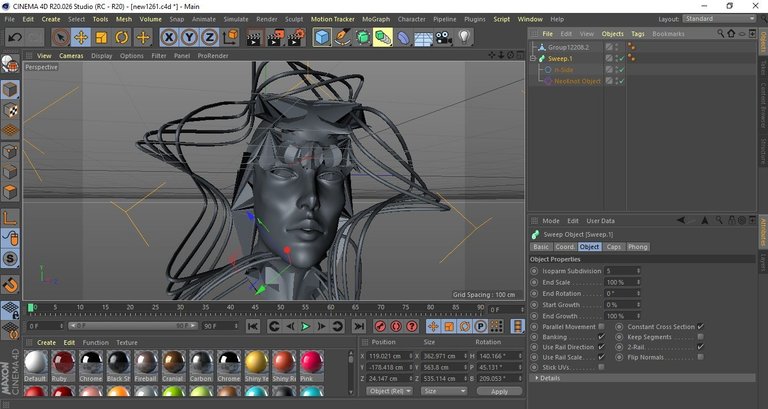Enable Stick UVs checkbox
The width and height of the screenshot is (768, 409).
point(601,367)
